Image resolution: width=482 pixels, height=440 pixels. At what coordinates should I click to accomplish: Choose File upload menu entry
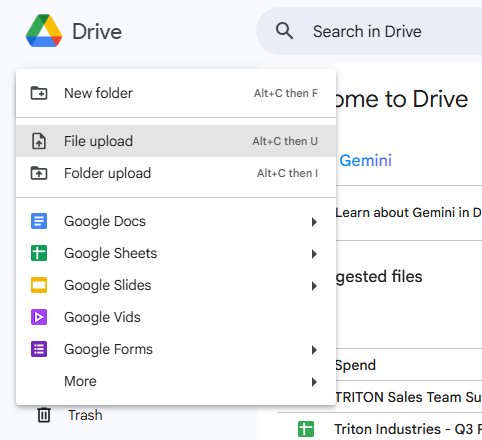(176, 141)
